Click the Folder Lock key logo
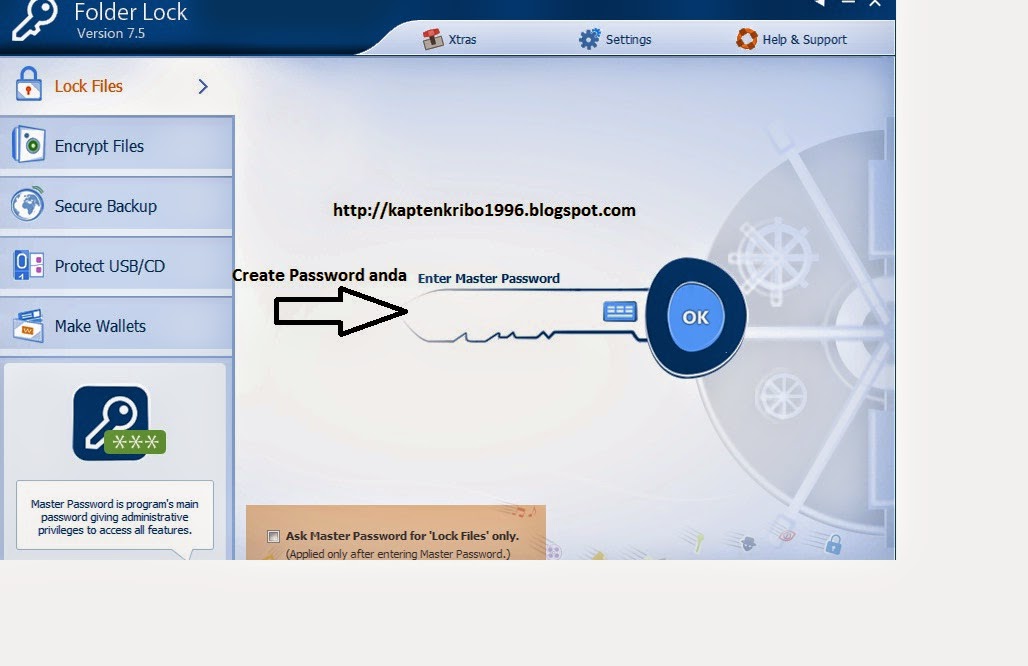 (x=35, y=20)
